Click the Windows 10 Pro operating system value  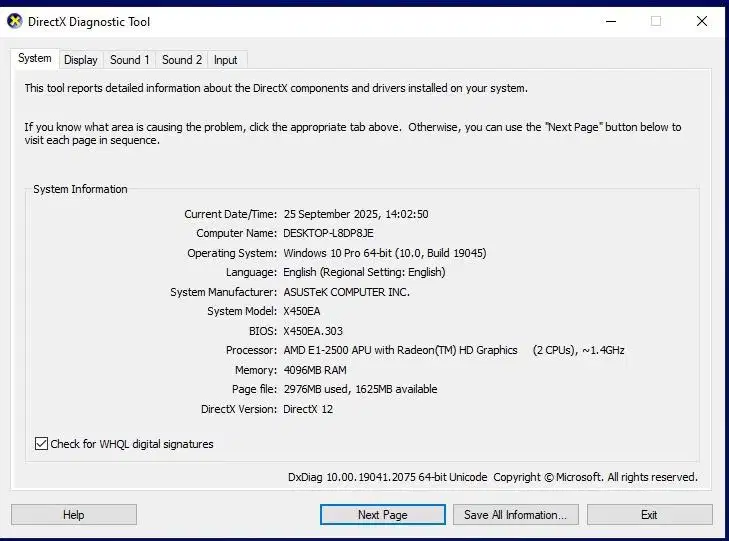384,253
